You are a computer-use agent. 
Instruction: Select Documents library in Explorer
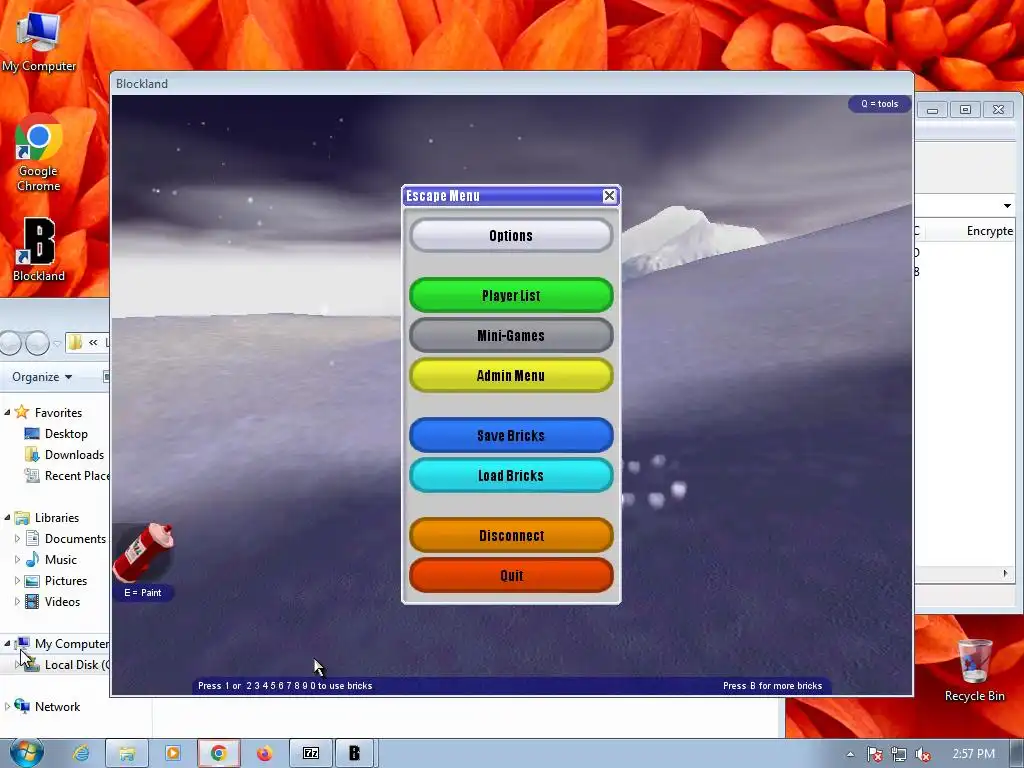tap(74, 539)
